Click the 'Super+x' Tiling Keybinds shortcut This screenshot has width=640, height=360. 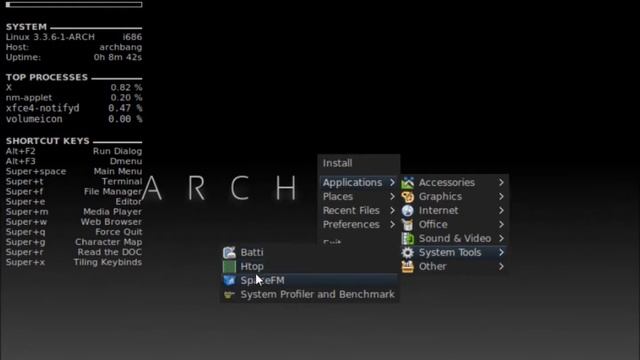(x=74, y=262)
